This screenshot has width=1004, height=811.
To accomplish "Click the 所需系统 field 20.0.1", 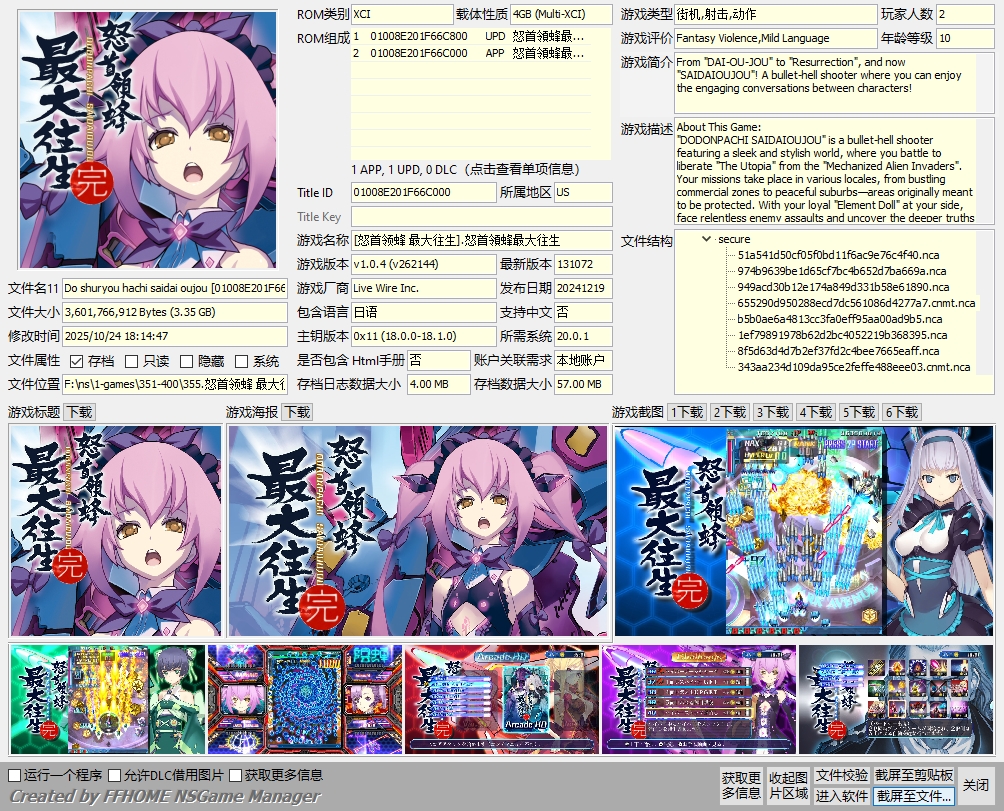I will (x=583, y=336).
